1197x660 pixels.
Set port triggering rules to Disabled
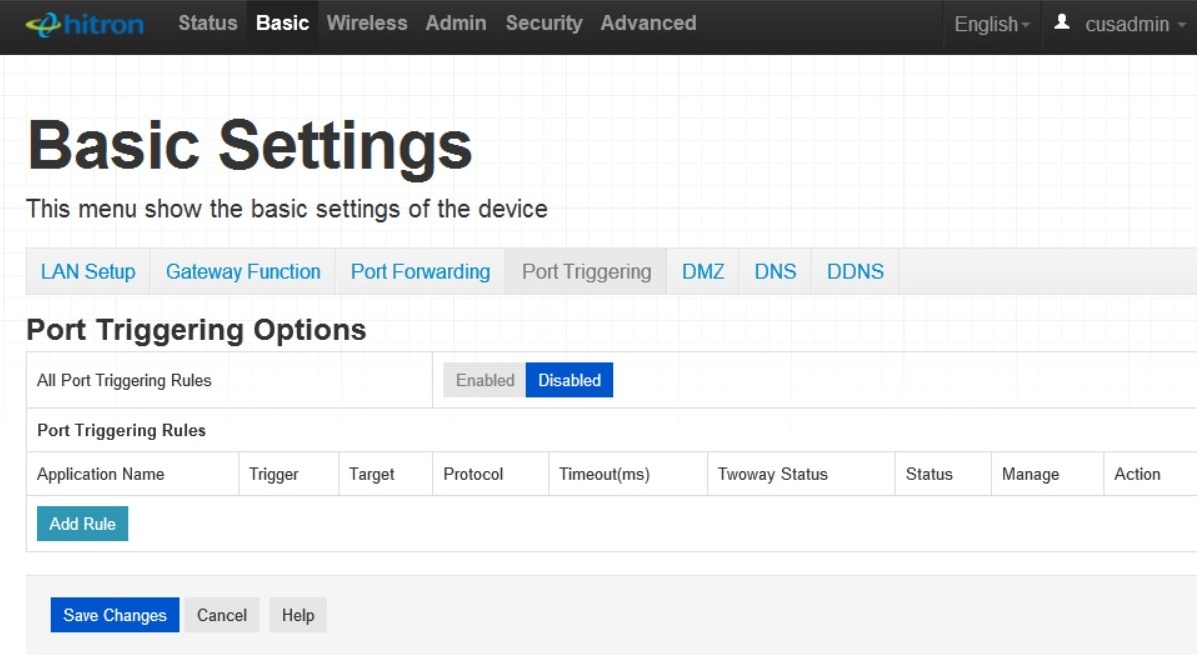(569, 380)
